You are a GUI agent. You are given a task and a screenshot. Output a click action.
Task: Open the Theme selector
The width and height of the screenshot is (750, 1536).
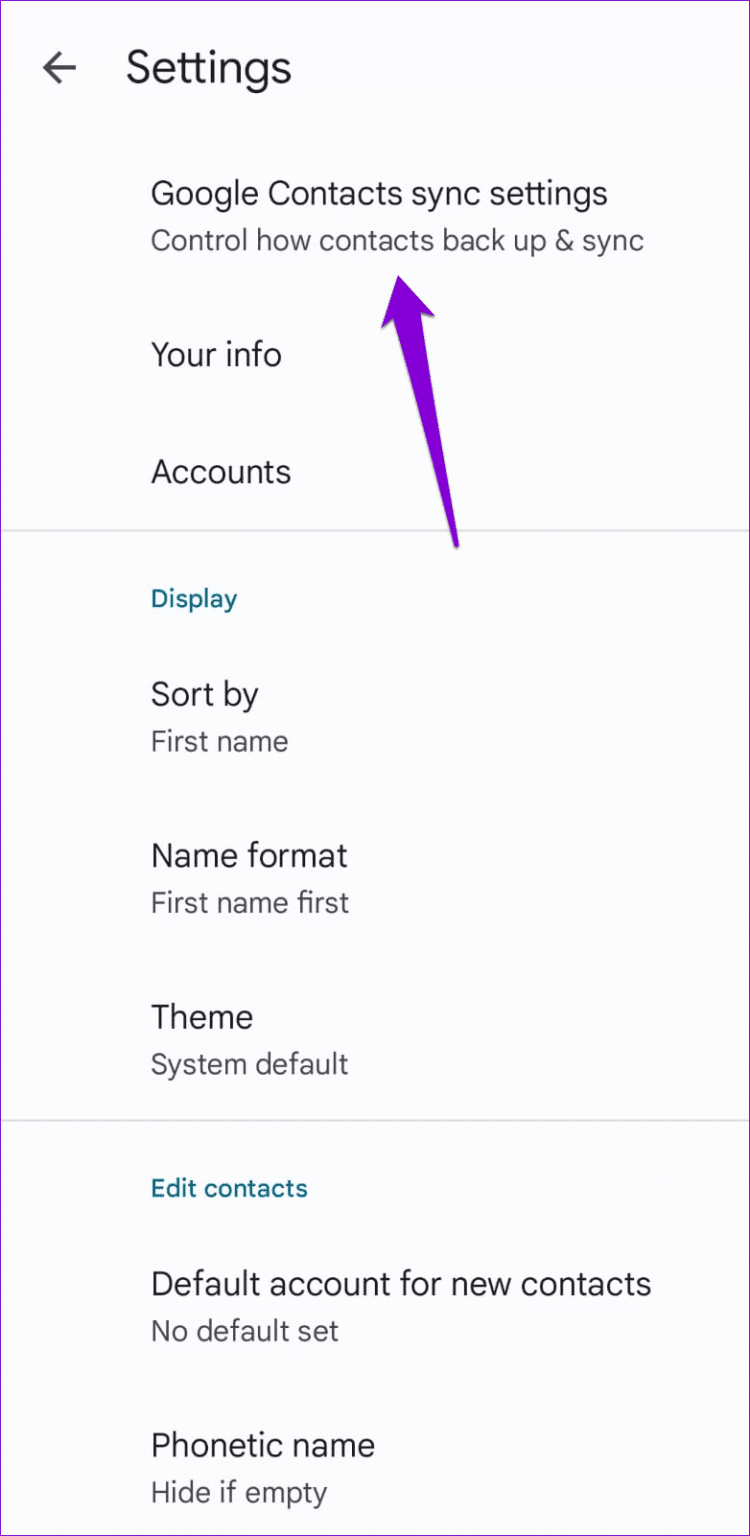[x=202, y=1017]
